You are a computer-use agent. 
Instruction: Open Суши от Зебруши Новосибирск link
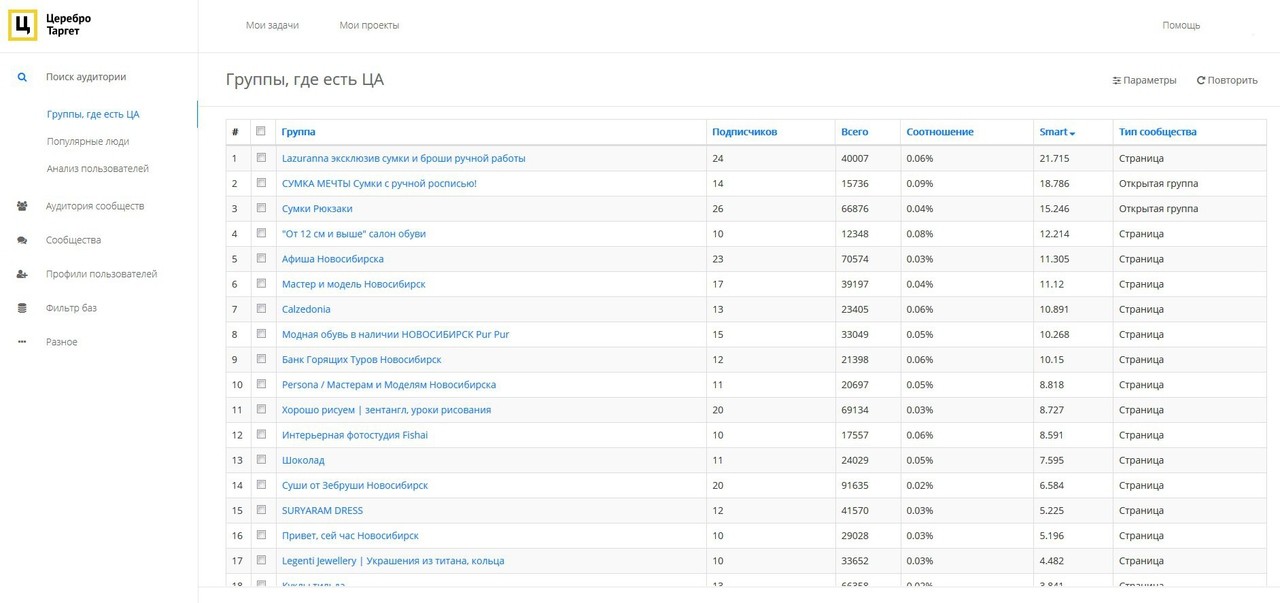(355, 485)
